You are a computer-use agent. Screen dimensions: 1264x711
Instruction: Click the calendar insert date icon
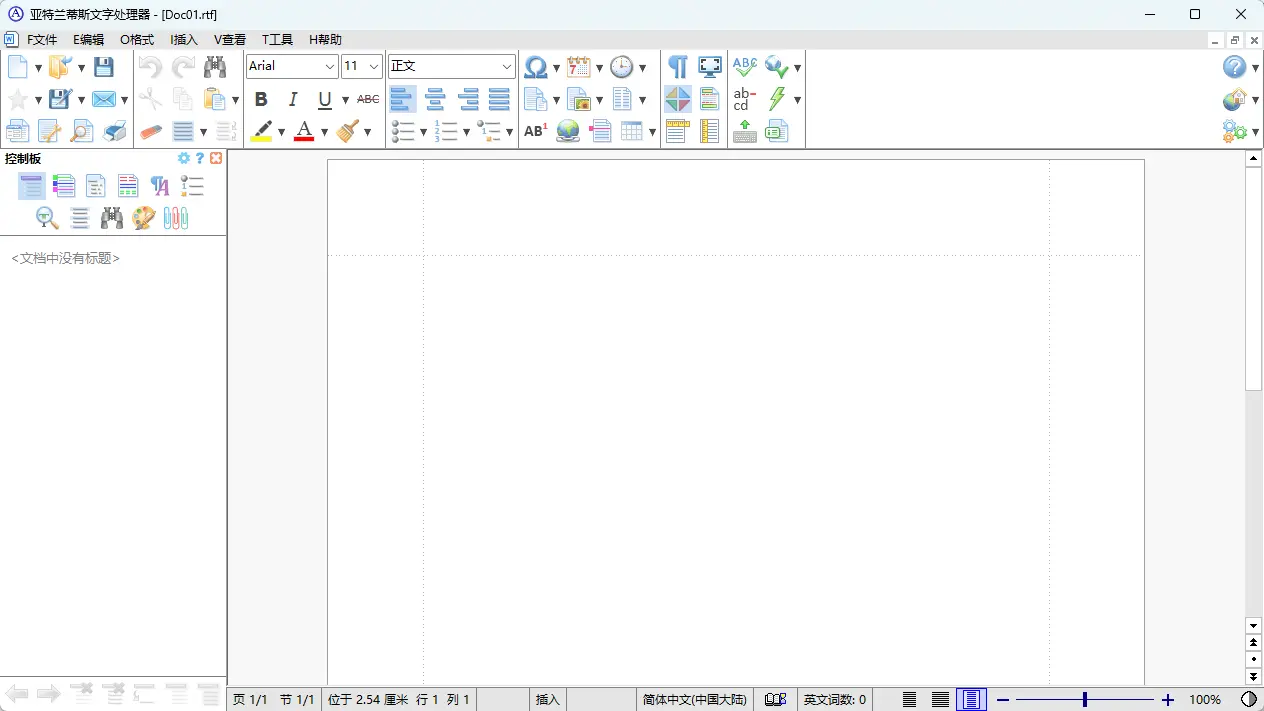(578, 67)
